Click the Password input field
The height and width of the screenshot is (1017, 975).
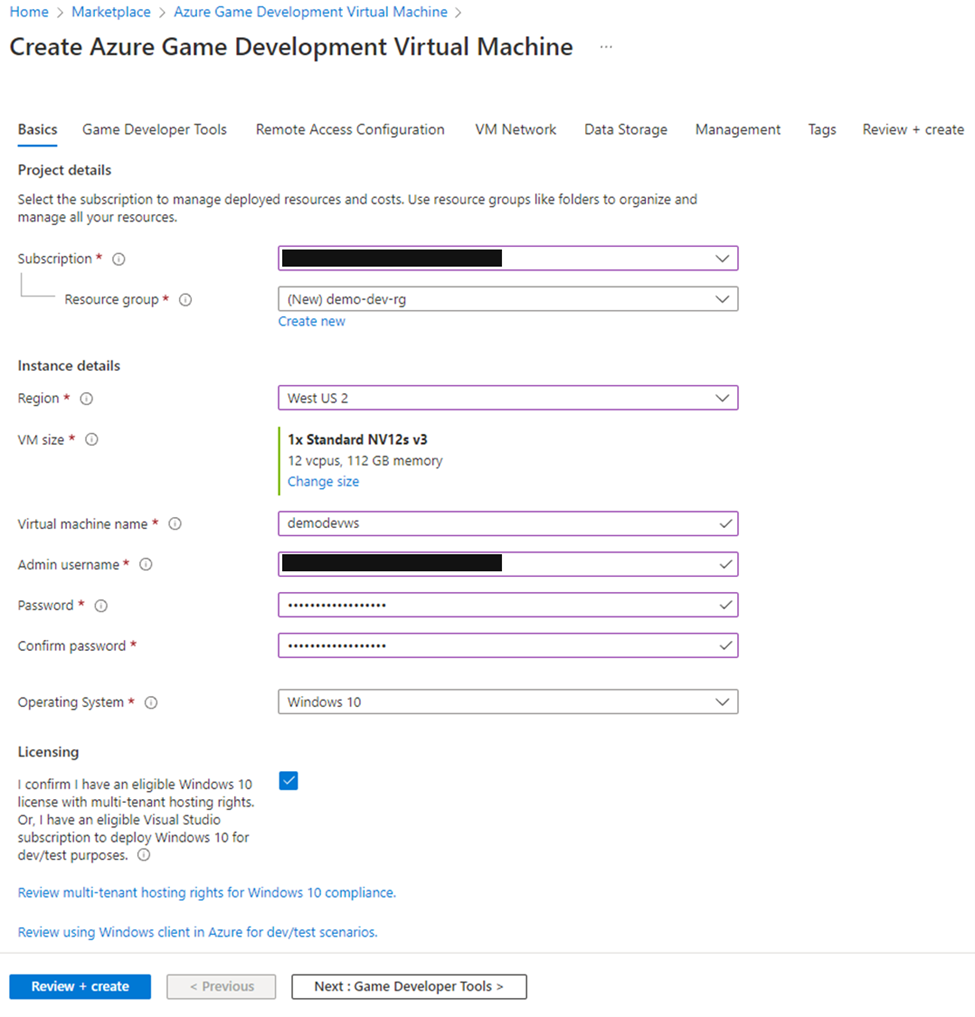pos(507,604)
